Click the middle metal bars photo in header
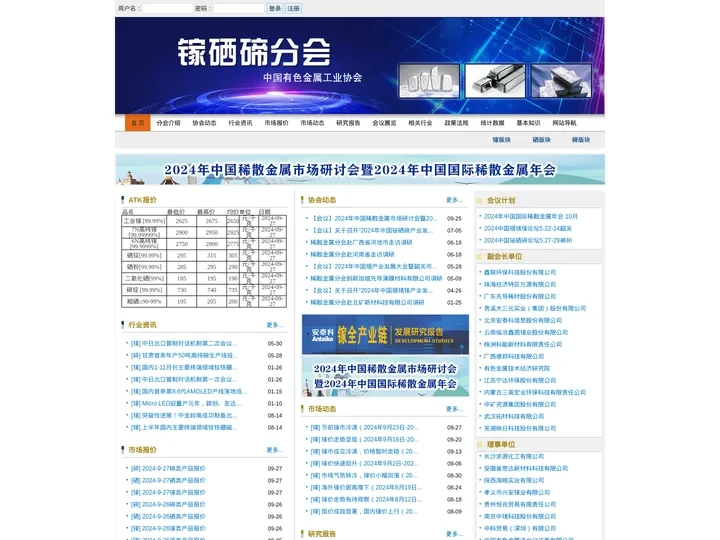 coord(495,81)
